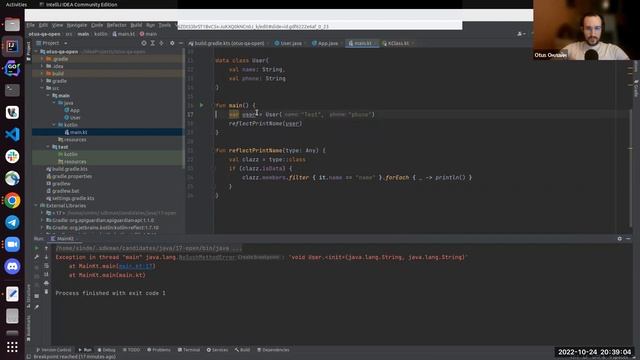Switch to the User.java editor tab
Screen dimensions: 640x360
(x=288, y=43)
